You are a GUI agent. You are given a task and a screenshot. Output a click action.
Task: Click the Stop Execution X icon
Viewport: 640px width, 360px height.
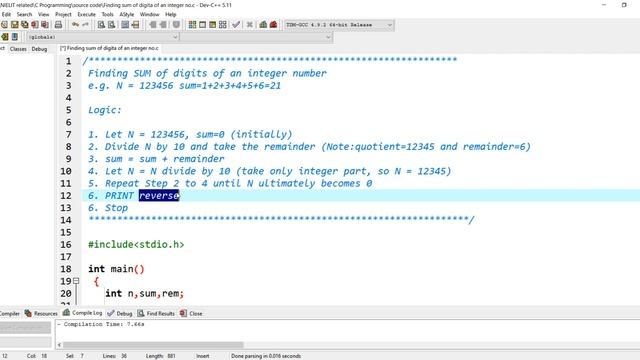click(249, 25)
